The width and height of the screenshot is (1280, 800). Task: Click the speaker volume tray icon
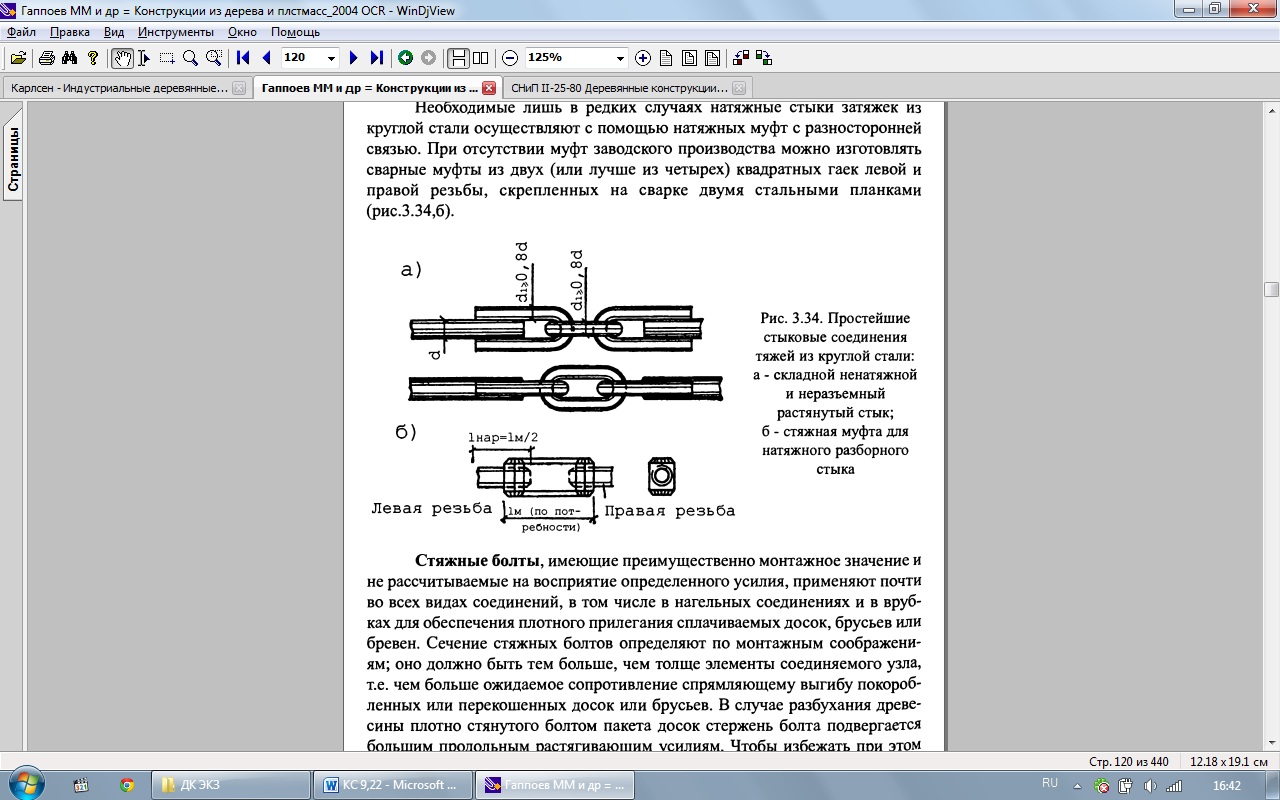1151,785
